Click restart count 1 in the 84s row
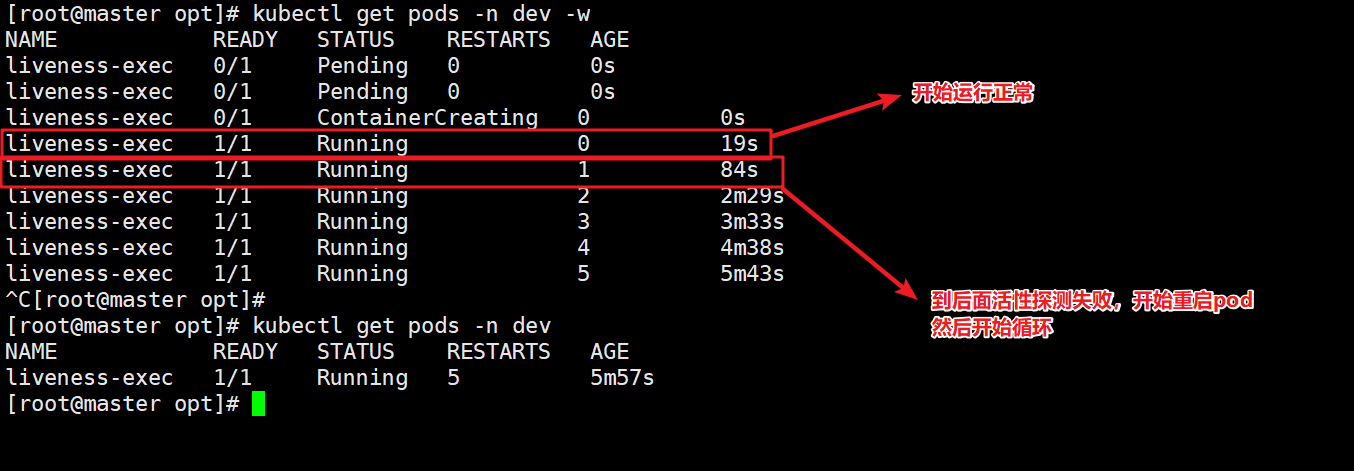 tap(583, 170)
